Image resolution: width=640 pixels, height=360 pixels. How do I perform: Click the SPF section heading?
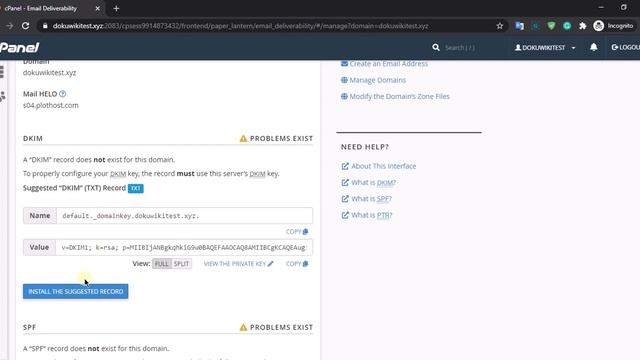(x=29, y=327)
